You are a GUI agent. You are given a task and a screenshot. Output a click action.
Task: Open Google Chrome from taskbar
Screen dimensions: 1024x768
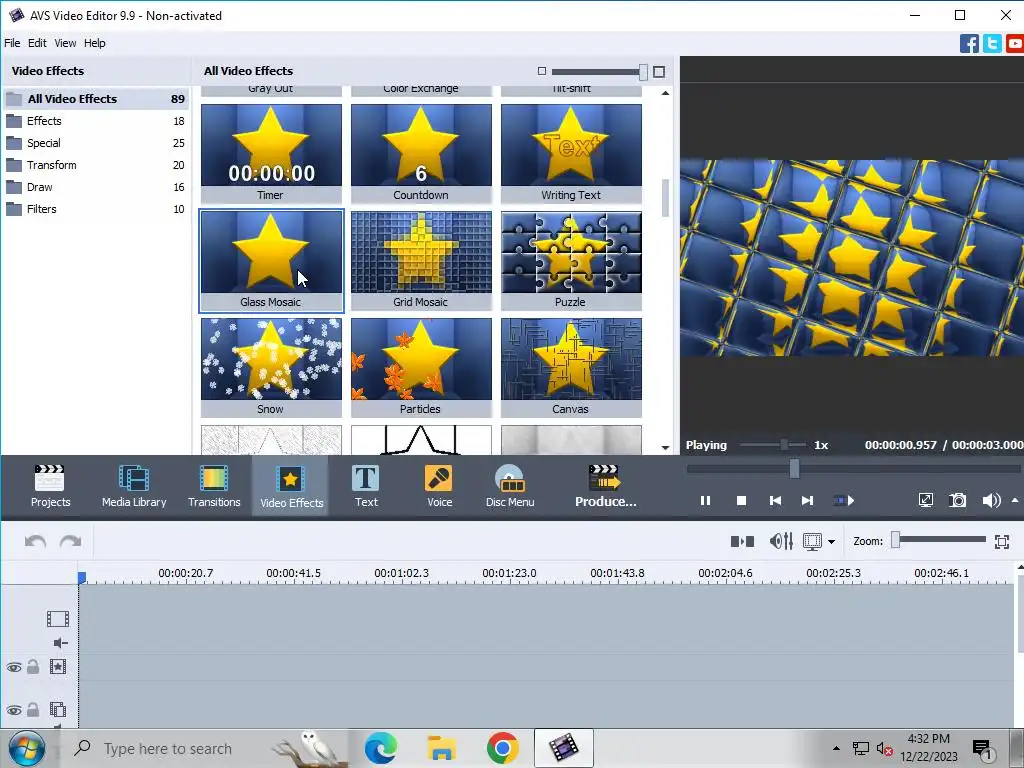pyautogui.click(x=502, y=748)
